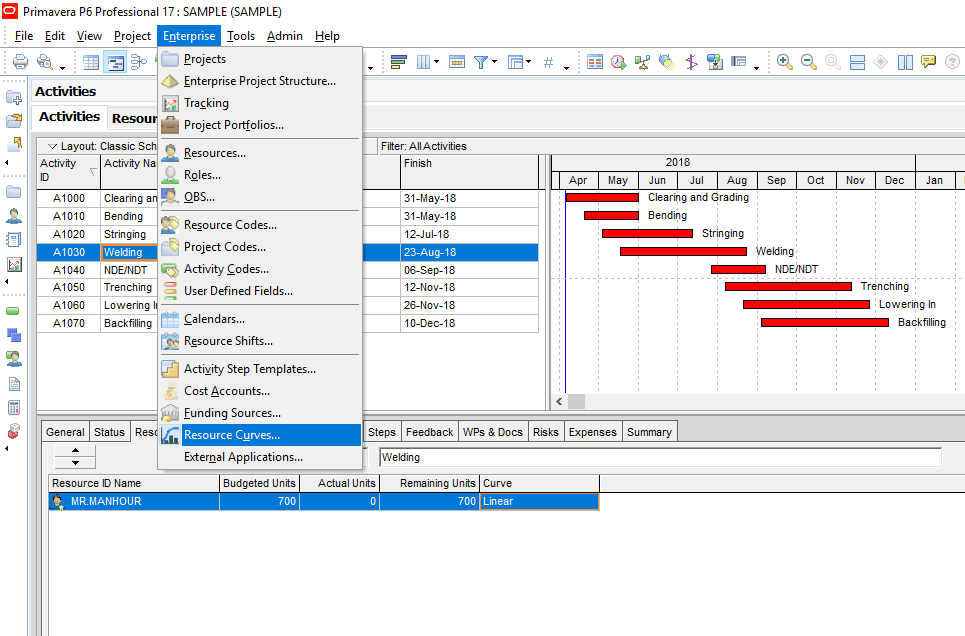Screen dimensions: 965x636
Task: Click the Activities green bar sidebar icon
Action: tap(13, 312)
